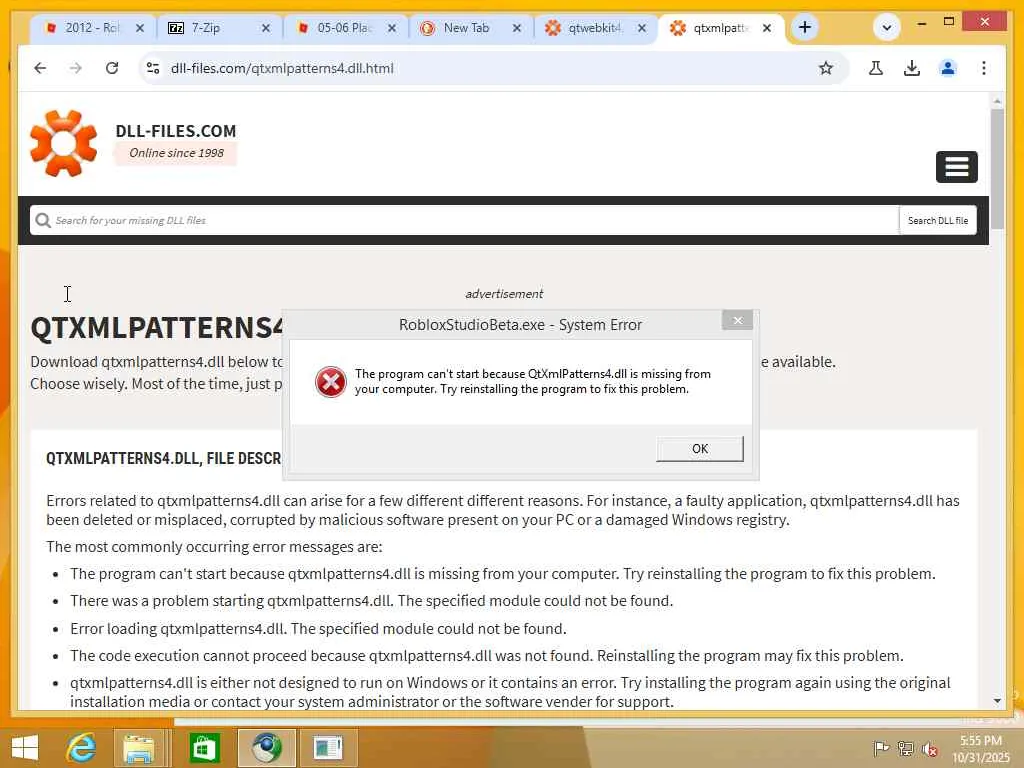Open the Windows Start button
The image size is (1024, 768).
(x=25, y=747)
